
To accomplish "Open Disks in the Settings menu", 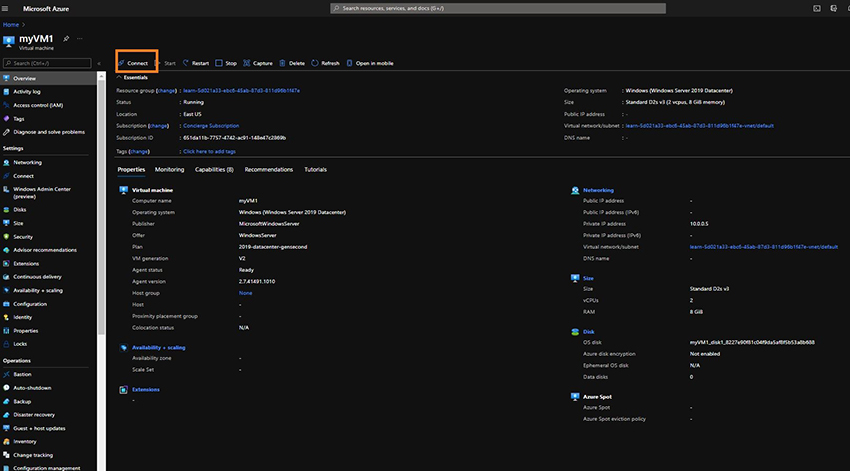I will tap(20, 210).
